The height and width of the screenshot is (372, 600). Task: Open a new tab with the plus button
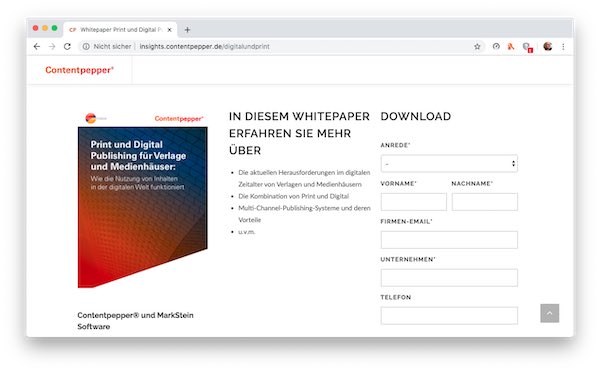pos(187,29)
